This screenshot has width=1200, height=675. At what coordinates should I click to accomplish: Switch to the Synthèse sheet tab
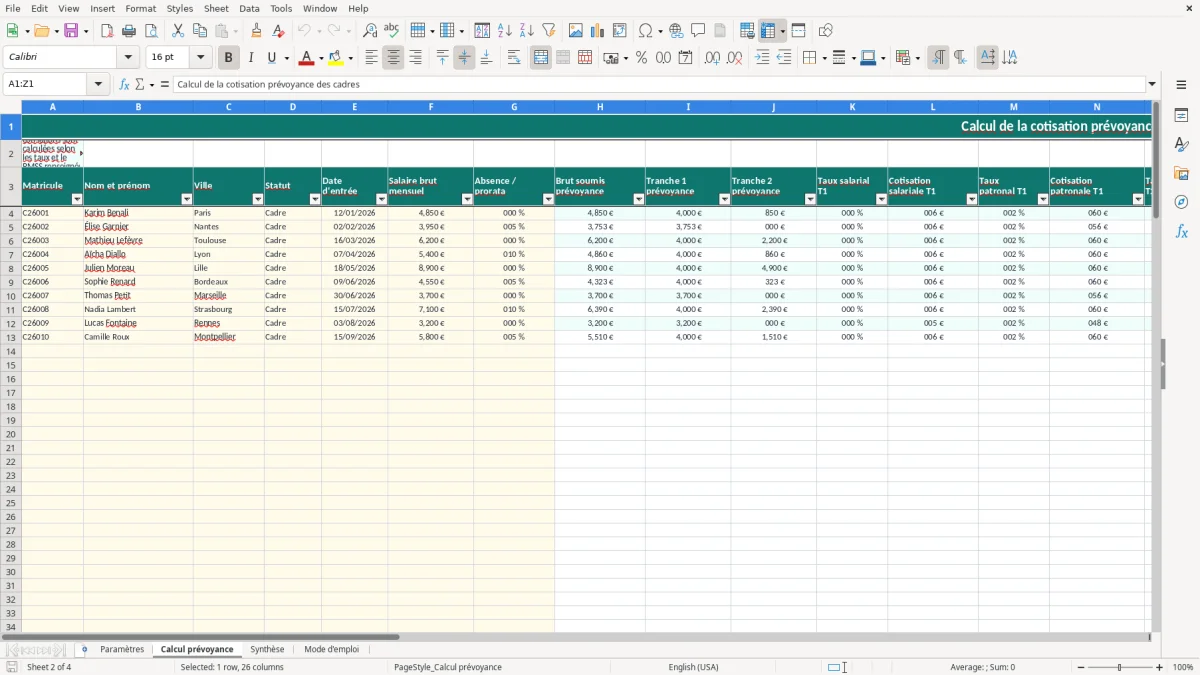(267, 649)
